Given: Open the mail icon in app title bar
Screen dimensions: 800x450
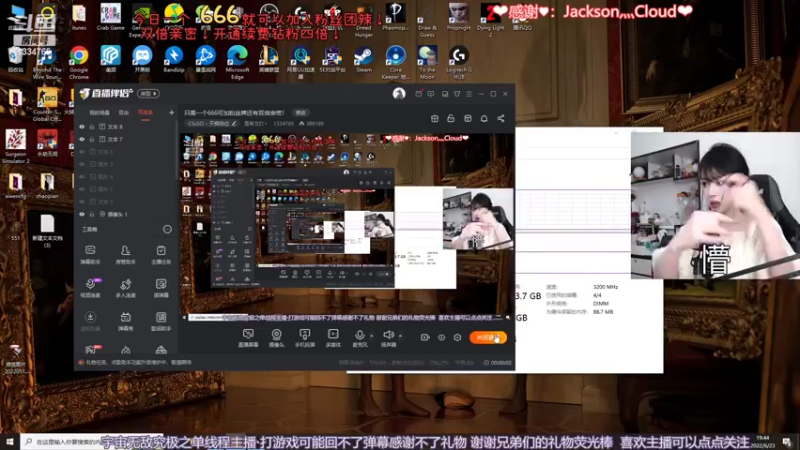Looking at the screenshot, I should 418,94.
